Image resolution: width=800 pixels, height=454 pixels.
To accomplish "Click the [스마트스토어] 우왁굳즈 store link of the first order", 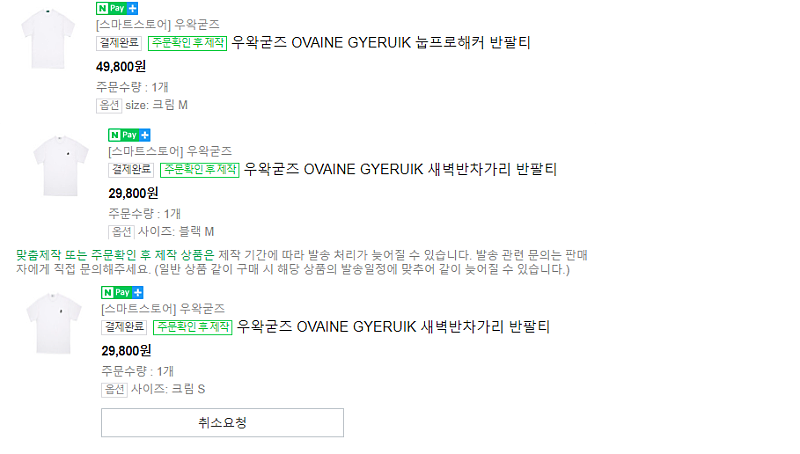I will 158,24.
